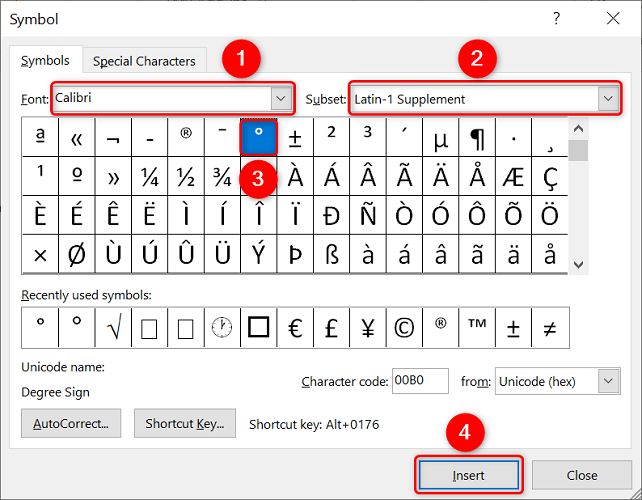Screen dimensions: 642x500
Task: Select the one-half ½ fraction symbol
Action: (186, 177)
